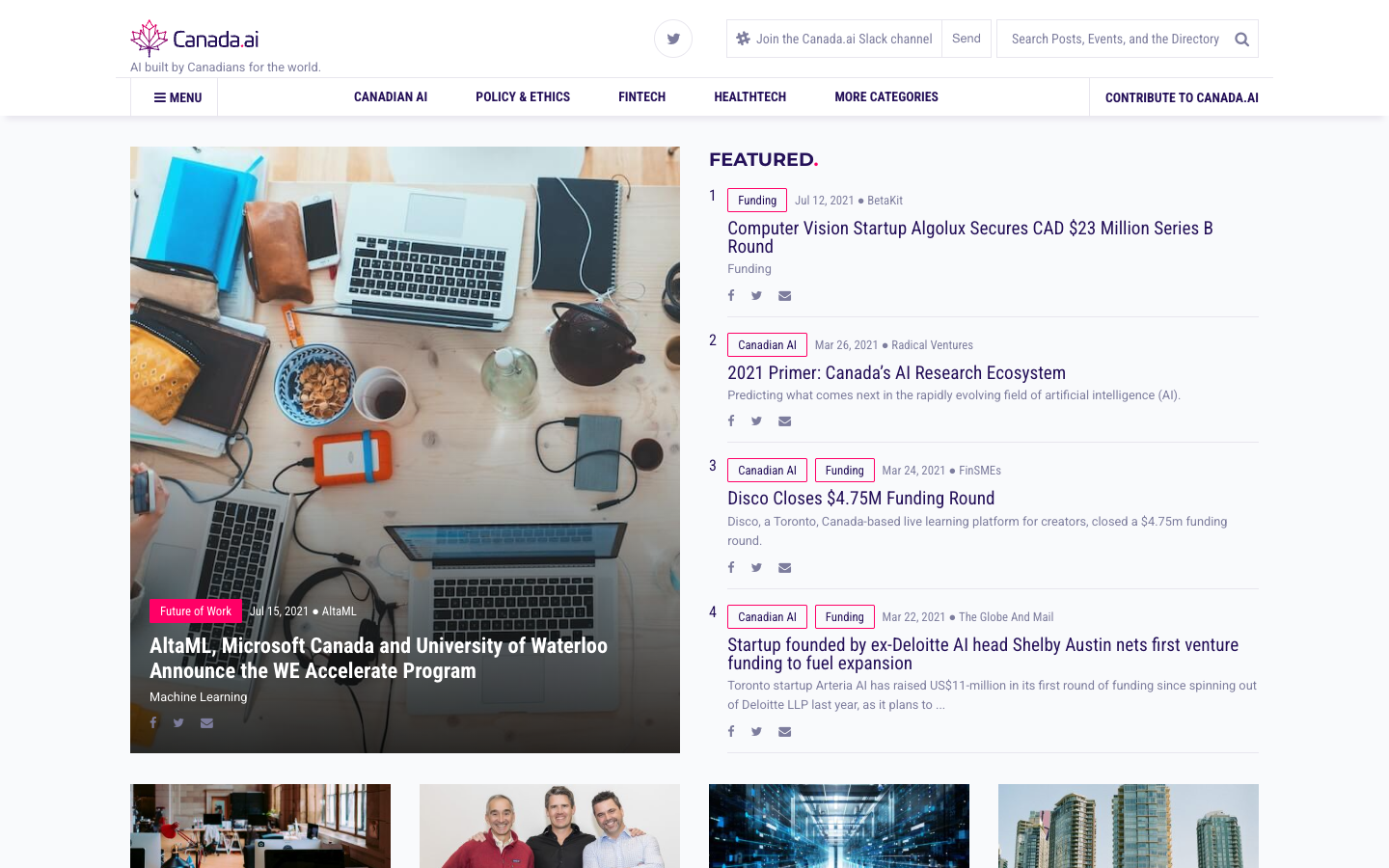Image resolution: width=1389 pixels, height=868 pixels.
Task: Share Algolux article on Twitter
Action: pyautogui.click(x=756, y=296)
